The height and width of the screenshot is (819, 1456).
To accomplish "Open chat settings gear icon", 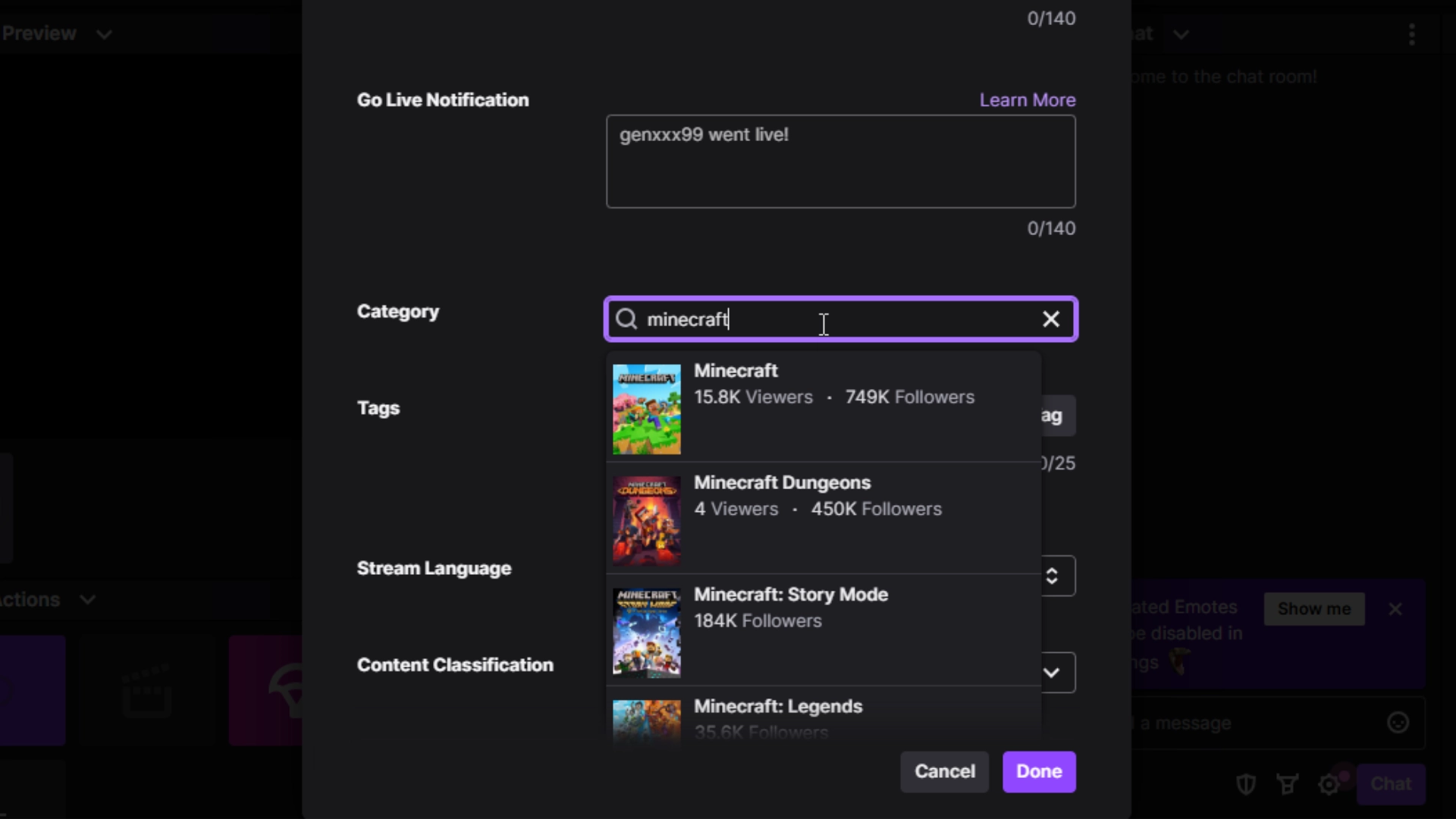I will (x=1329, y=784).
